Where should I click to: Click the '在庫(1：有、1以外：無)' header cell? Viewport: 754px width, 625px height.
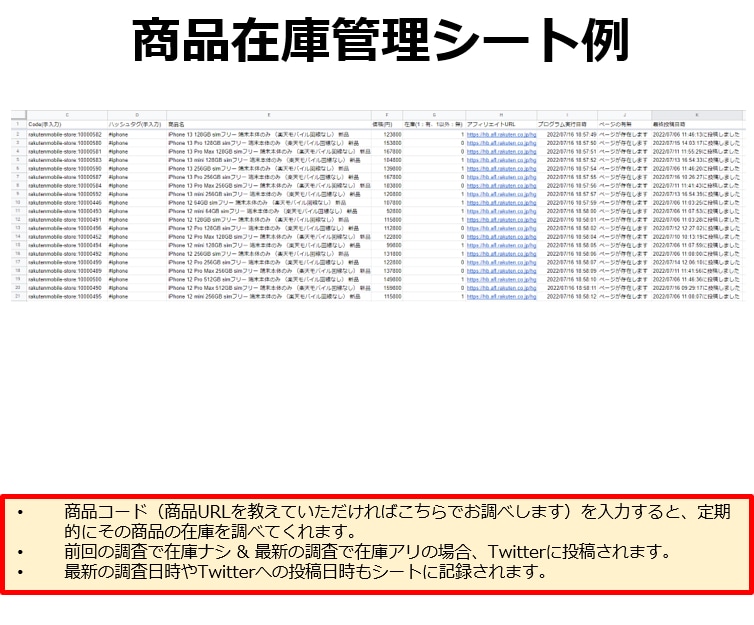click(434, 125)
